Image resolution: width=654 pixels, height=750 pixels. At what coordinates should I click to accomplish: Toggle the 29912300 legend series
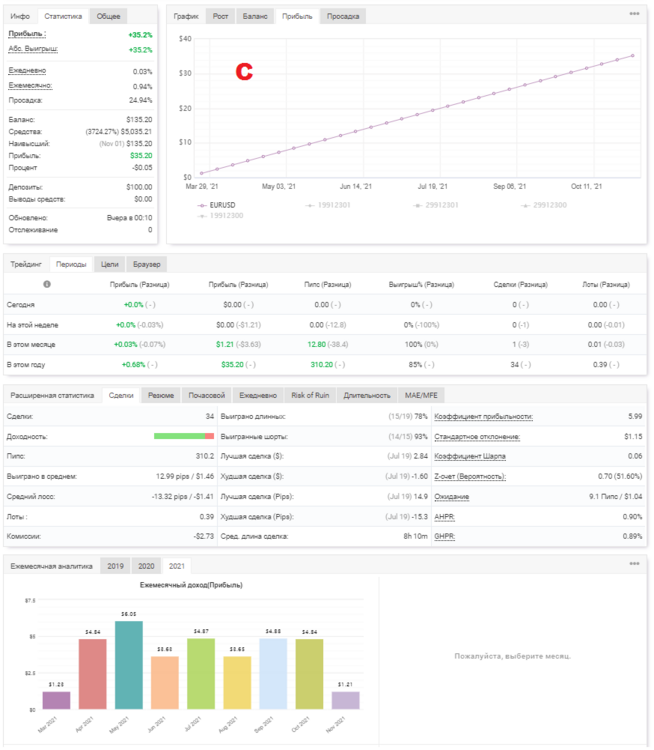(x=544, y=205)
